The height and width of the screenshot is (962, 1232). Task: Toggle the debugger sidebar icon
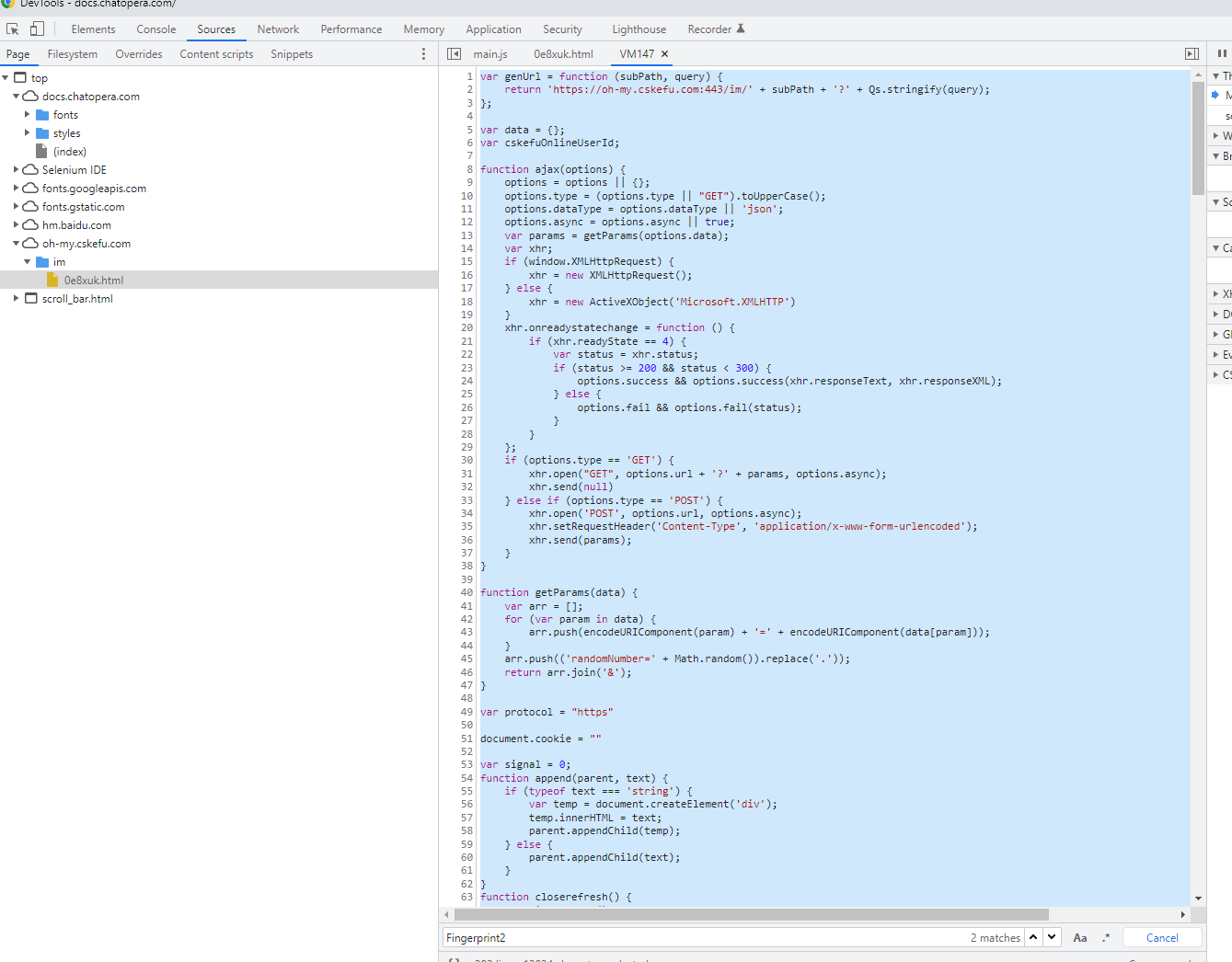pos(1192,54)
